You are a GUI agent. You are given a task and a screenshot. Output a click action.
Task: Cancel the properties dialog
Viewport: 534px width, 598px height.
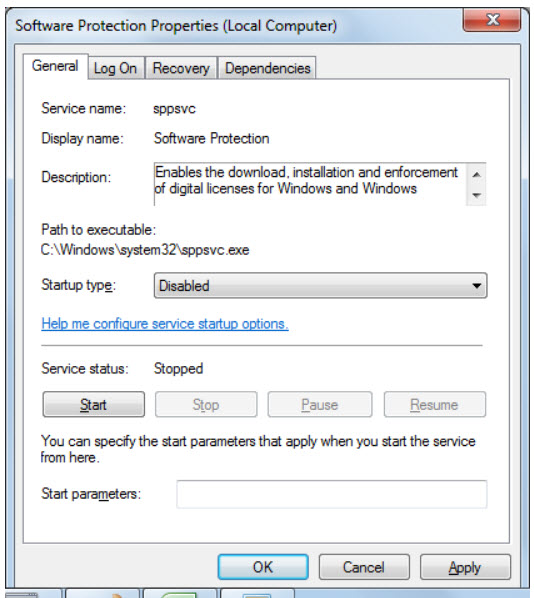[x=364, y=567]
